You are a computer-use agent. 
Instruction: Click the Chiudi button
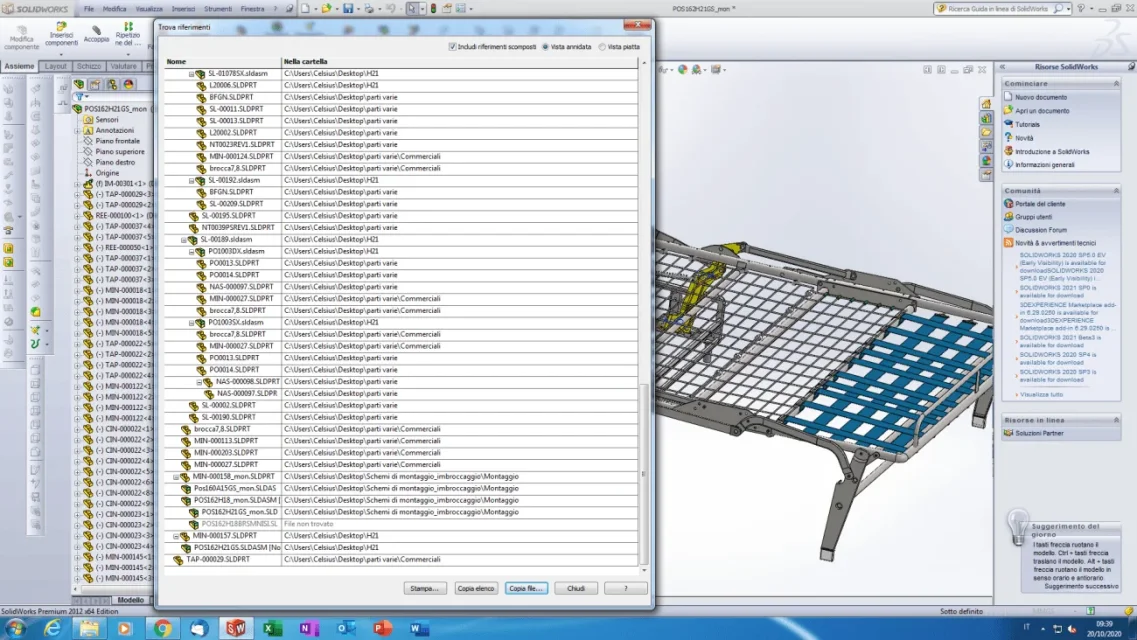coord(576,589)
